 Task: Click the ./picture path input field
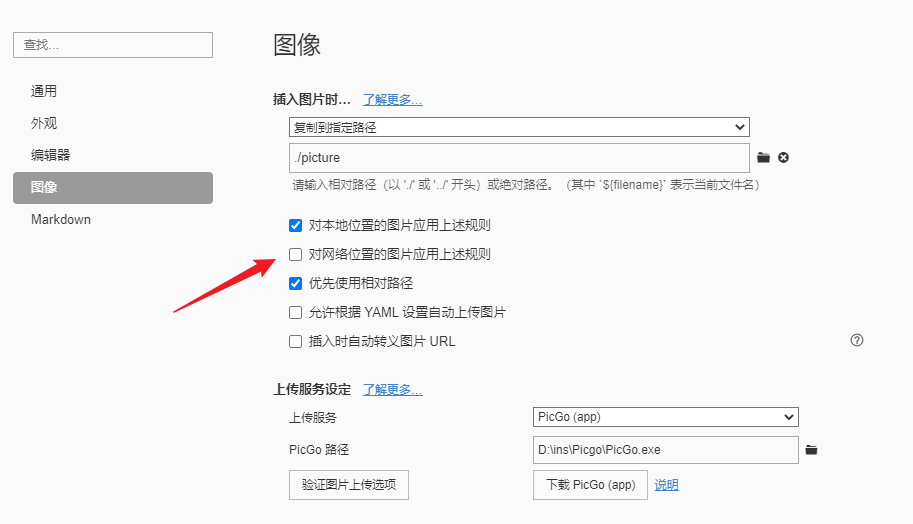point(519,158)
